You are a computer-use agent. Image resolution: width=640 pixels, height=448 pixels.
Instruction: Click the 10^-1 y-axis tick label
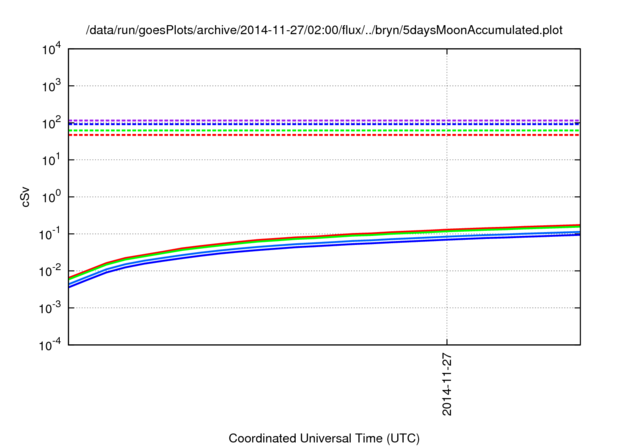[x=51, y=234]
